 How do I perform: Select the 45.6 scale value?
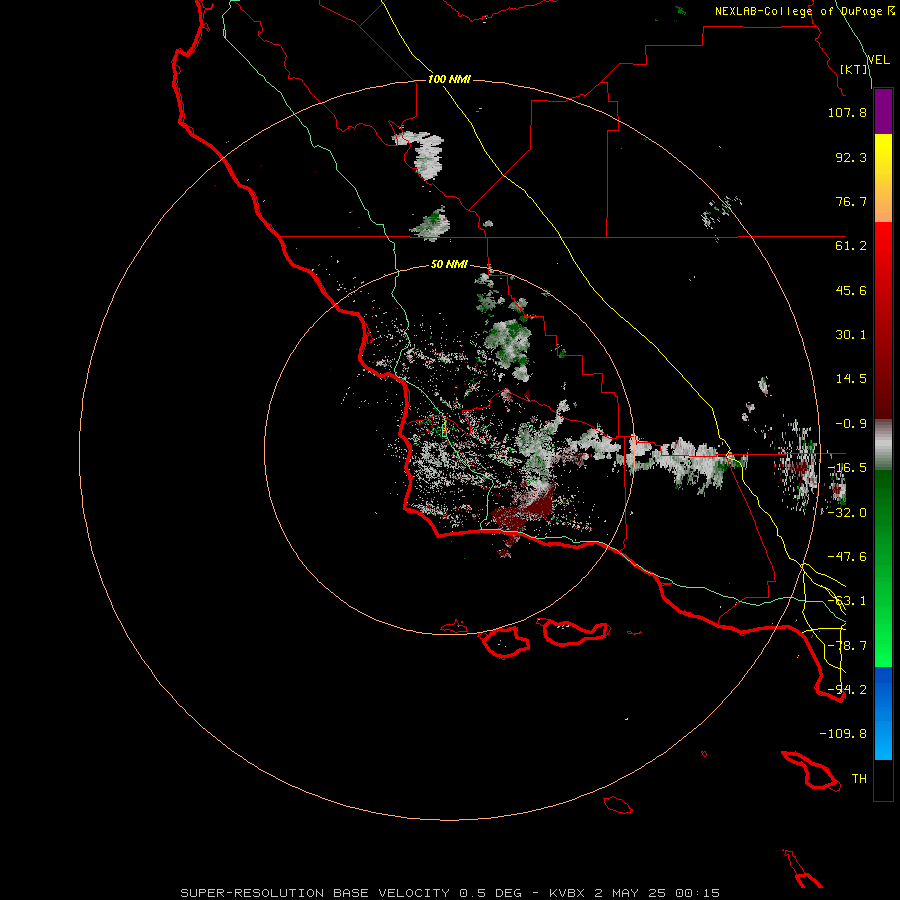tap(851, 290)
